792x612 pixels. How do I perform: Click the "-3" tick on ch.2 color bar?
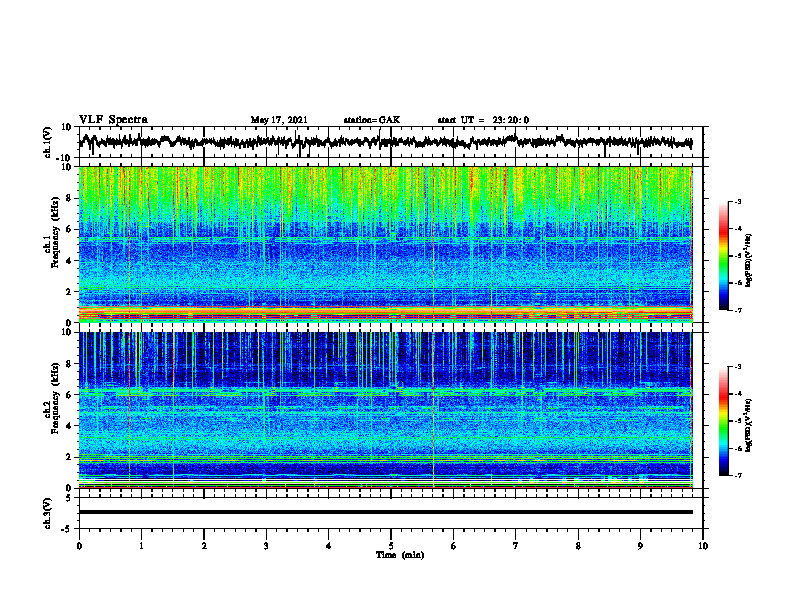pos(738,367)
